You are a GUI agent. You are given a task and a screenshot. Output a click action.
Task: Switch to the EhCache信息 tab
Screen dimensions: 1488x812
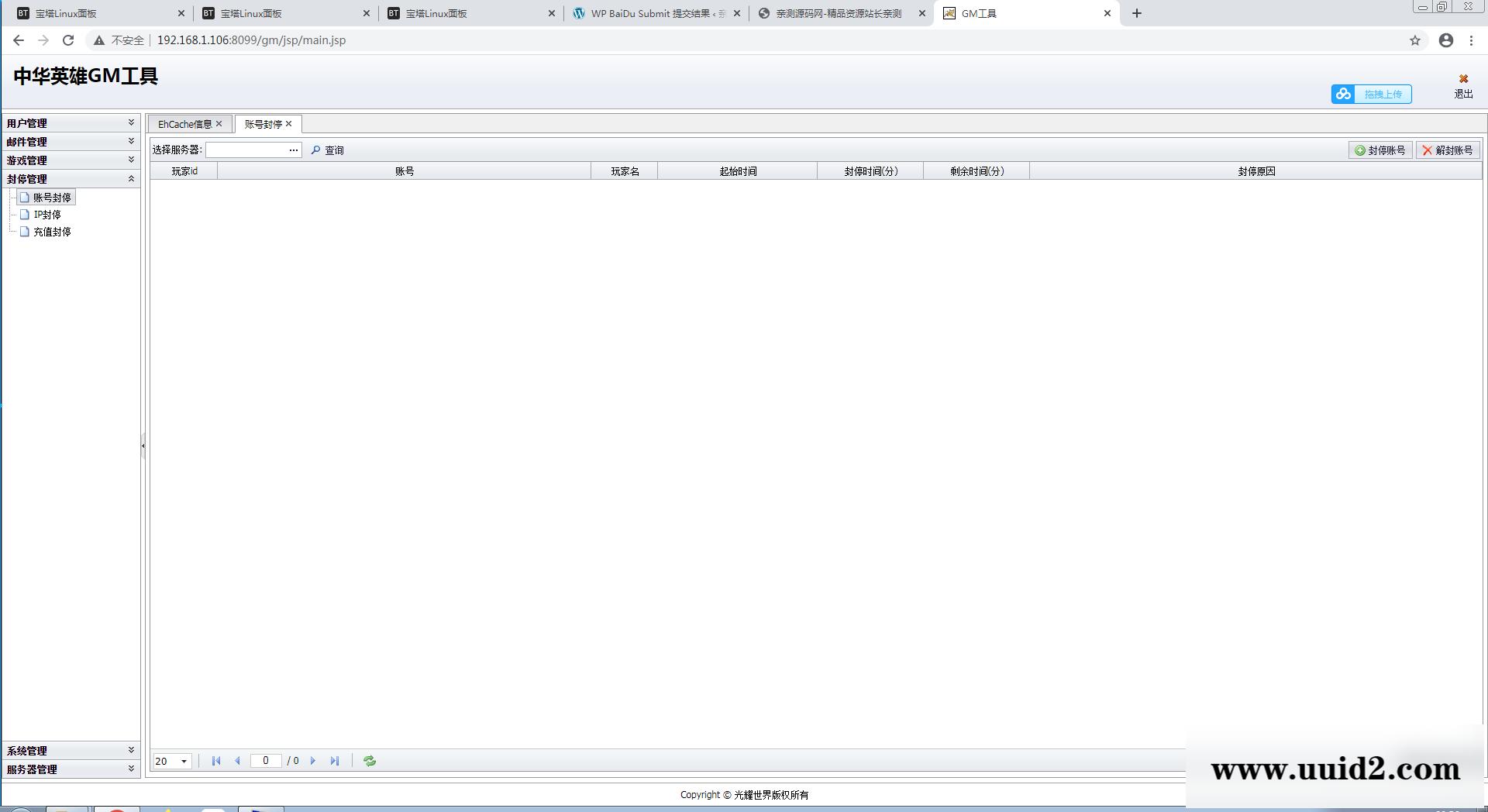pos(184,125)
